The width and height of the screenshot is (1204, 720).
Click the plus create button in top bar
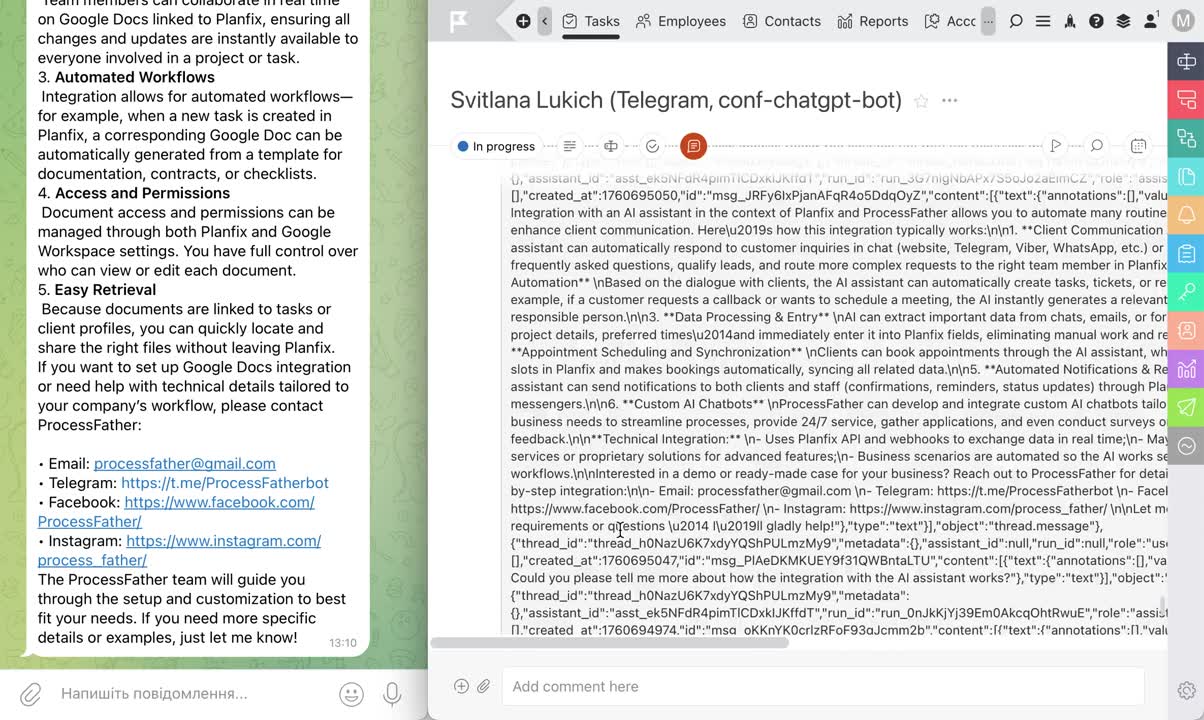click(523, 21)
